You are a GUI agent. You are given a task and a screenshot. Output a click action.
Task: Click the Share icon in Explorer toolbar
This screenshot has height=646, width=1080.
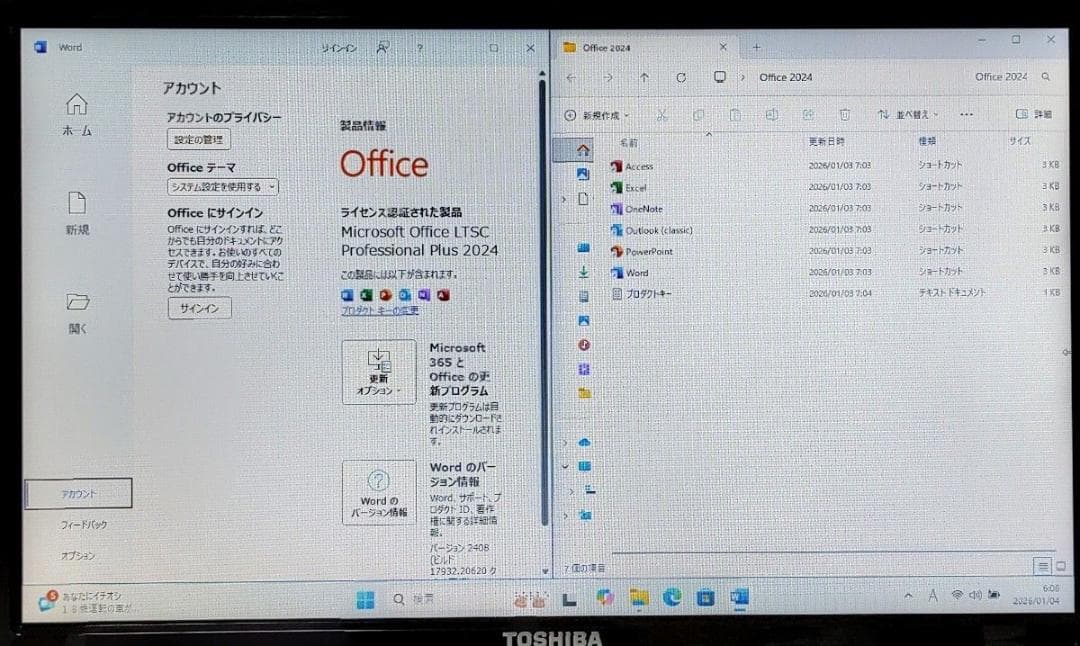(x=808, y=115)
